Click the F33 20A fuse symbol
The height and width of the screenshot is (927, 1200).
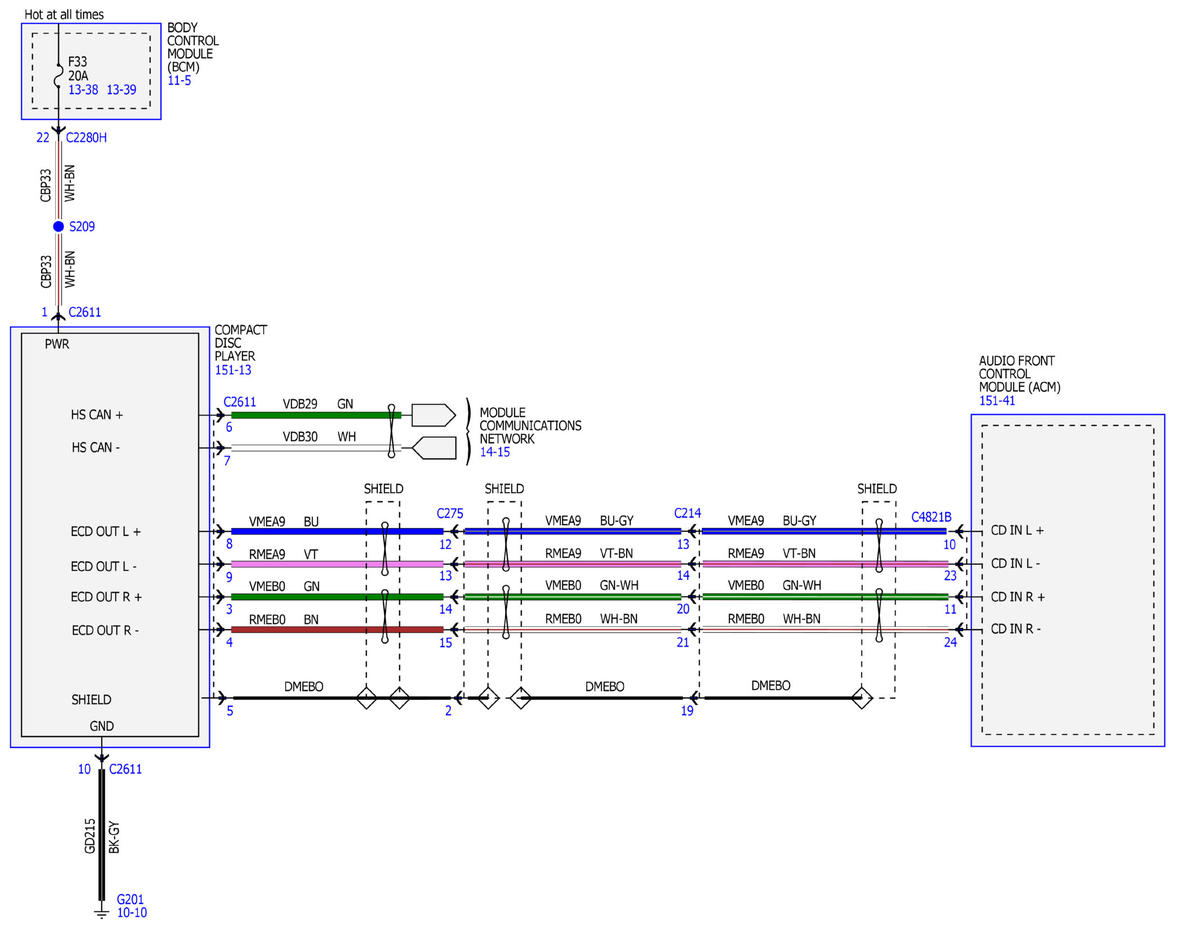click(58, 74)
